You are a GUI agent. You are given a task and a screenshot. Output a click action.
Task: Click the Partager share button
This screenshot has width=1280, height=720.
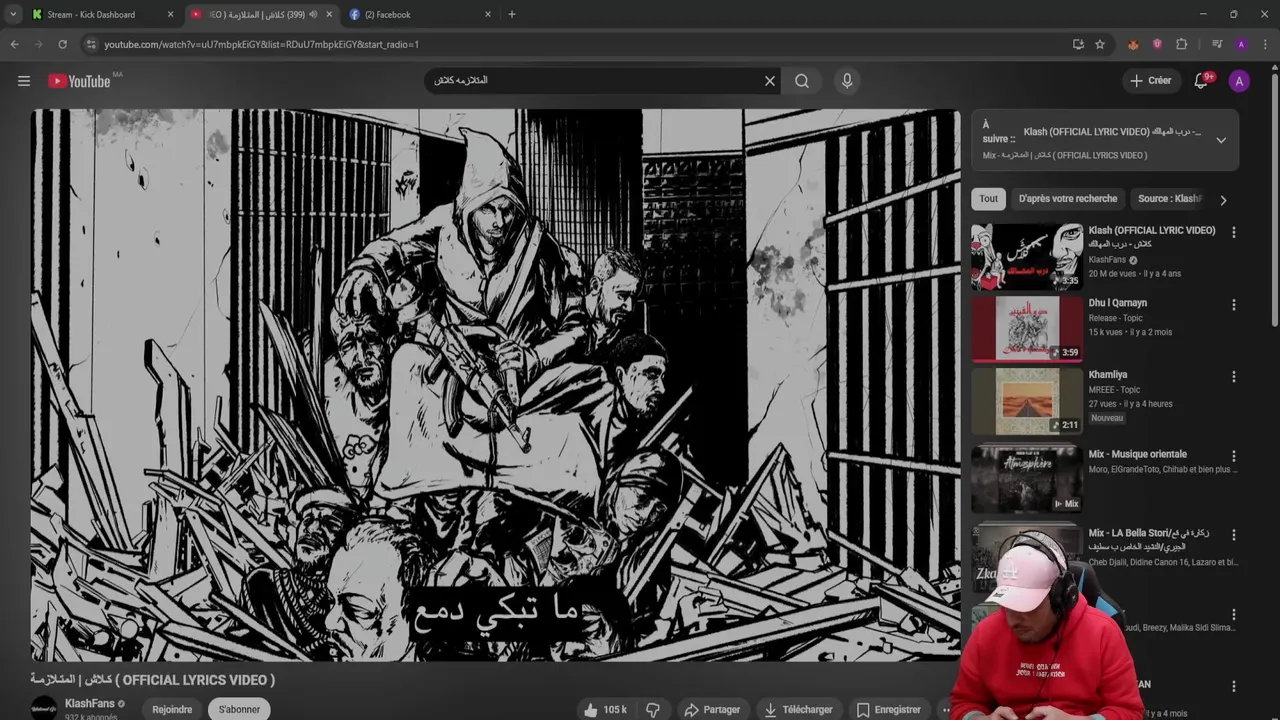click(712, 710)
